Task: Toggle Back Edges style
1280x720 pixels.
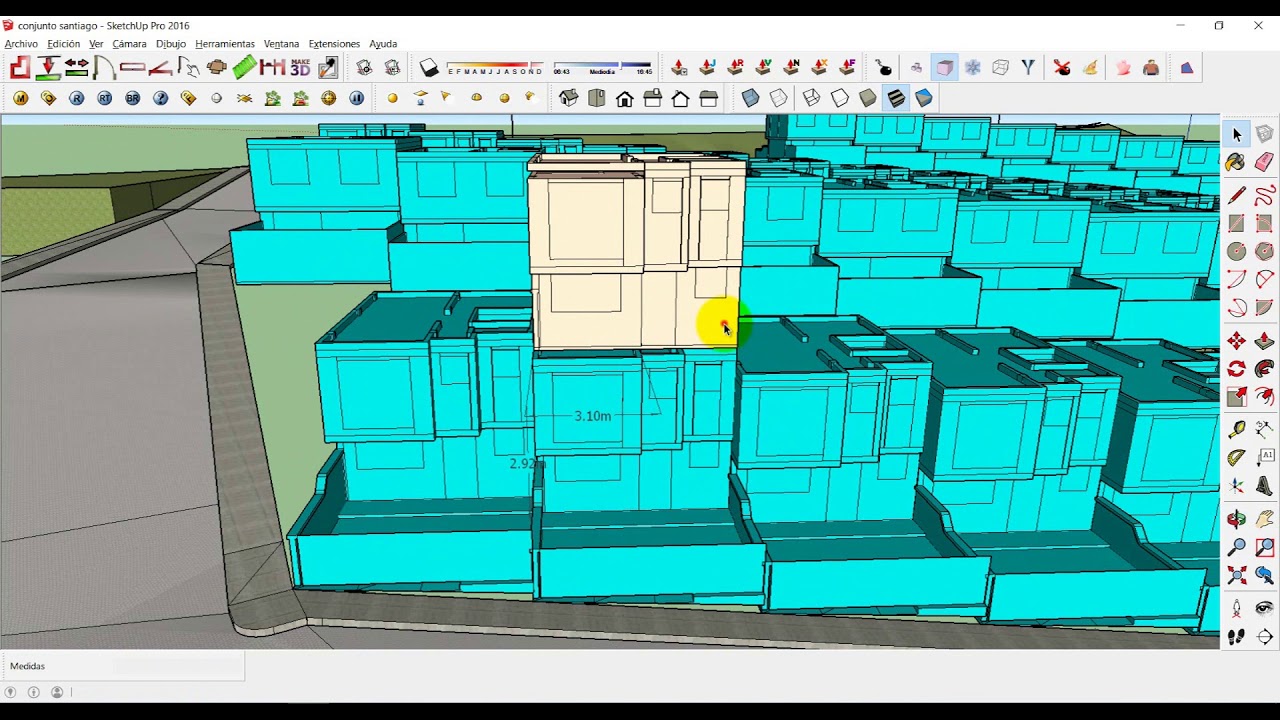Action: (779, 98)
